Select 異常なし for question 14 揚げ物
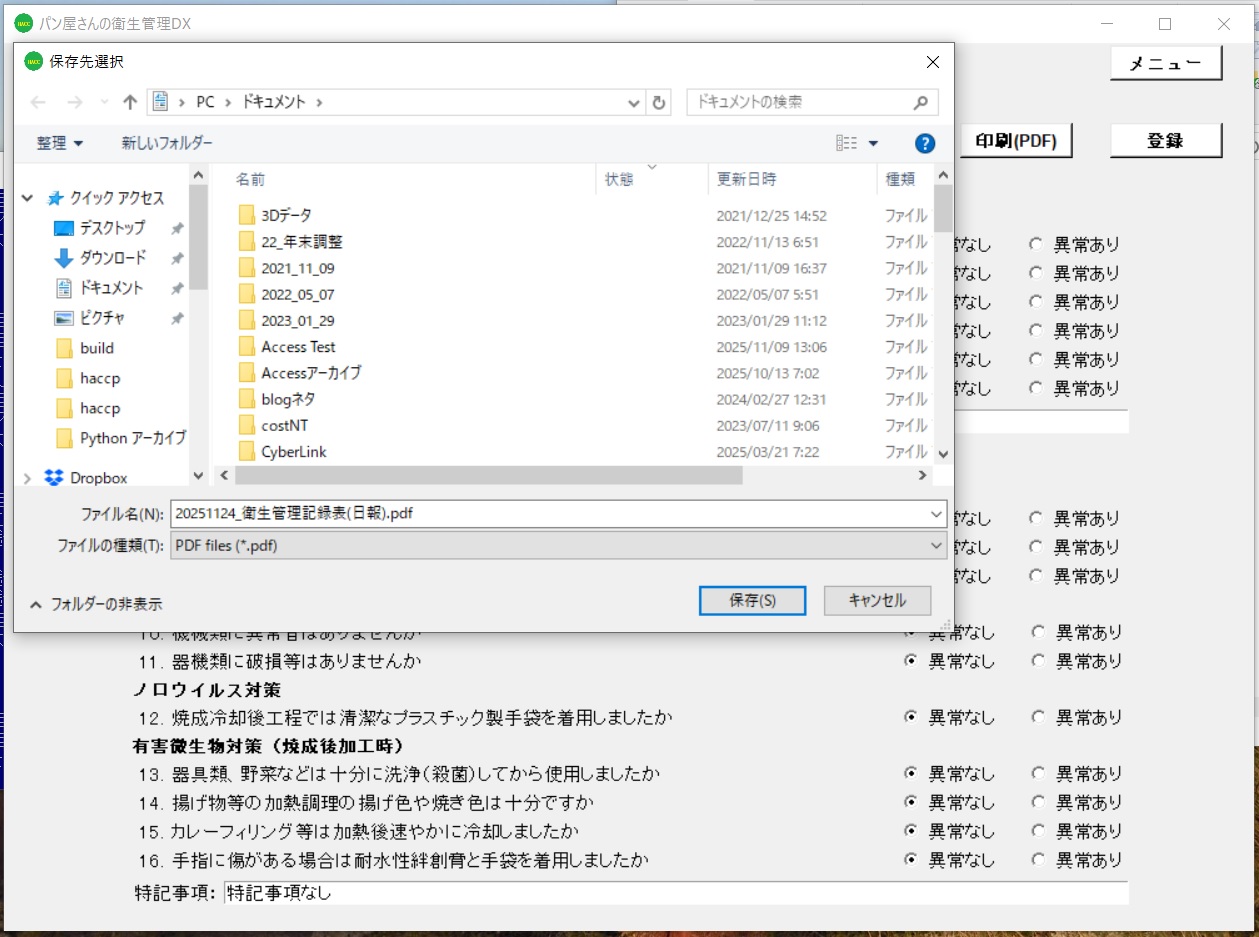The image size is (1259, 937). pyautogui.click(x=910, y=801)
